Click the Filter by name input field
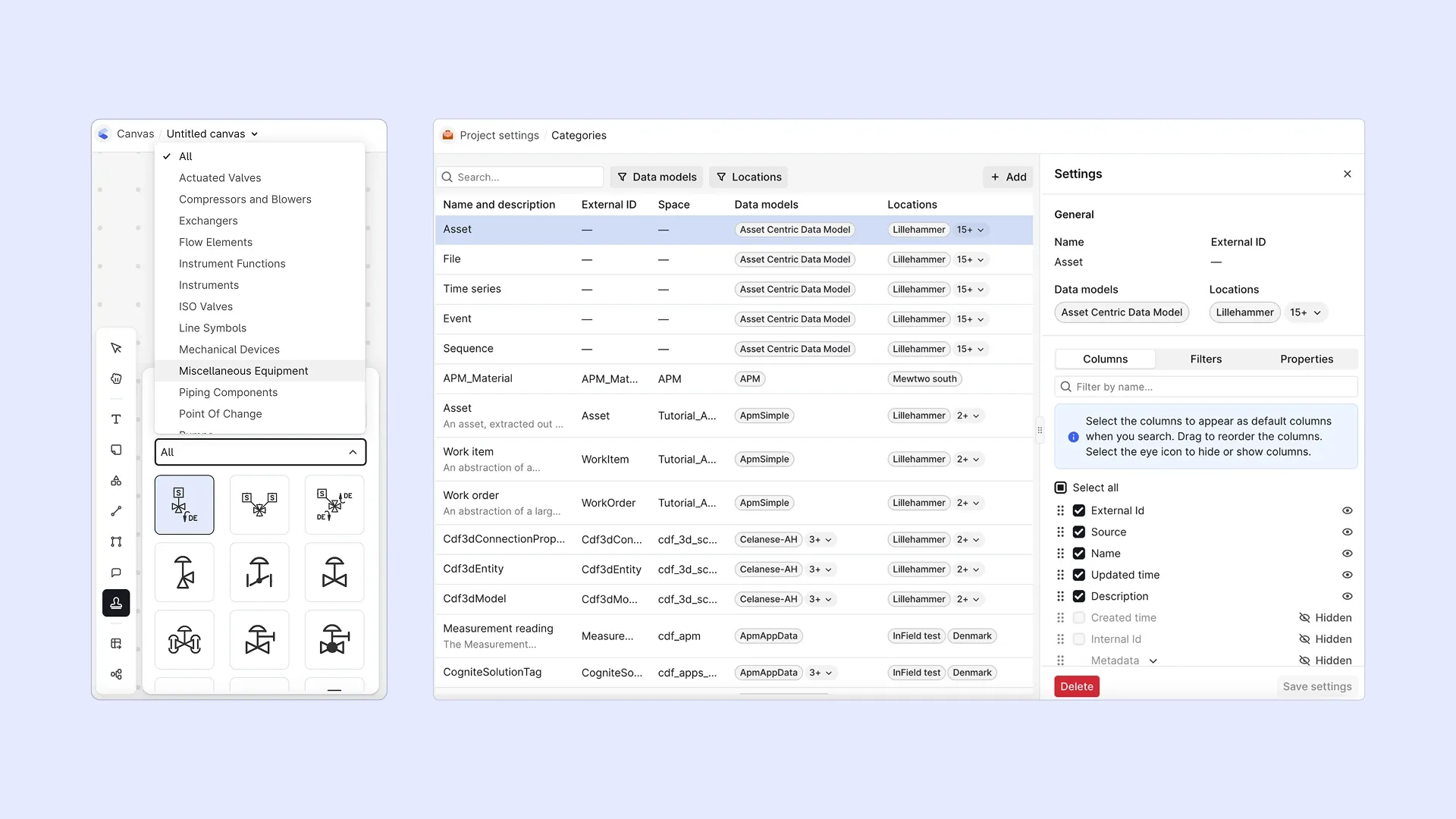The image size is (1456, 819). [1206, 387]
